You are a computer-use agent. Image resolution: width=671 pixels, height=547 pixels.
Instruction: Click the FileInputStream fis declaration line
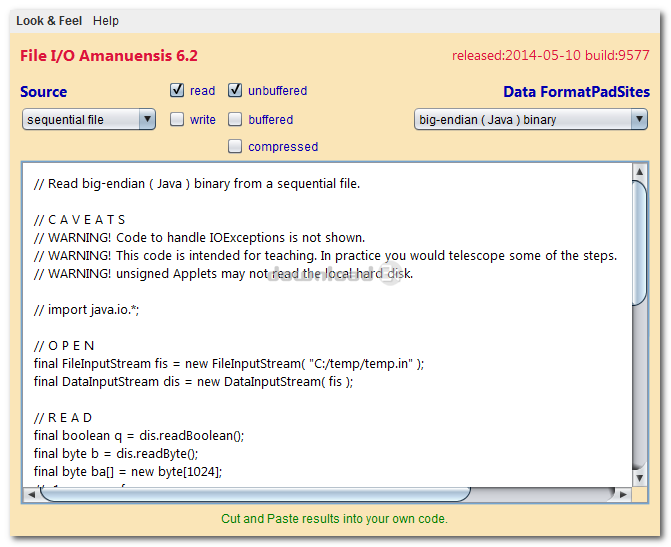pos(229,364)
